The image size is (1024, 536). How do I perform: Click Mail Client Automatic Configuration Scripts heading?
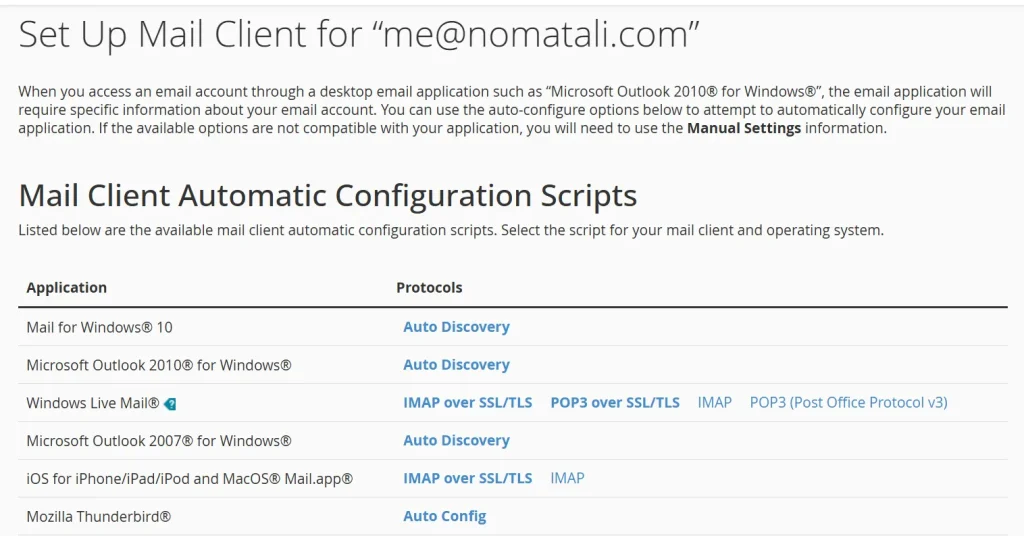[328, 196]
